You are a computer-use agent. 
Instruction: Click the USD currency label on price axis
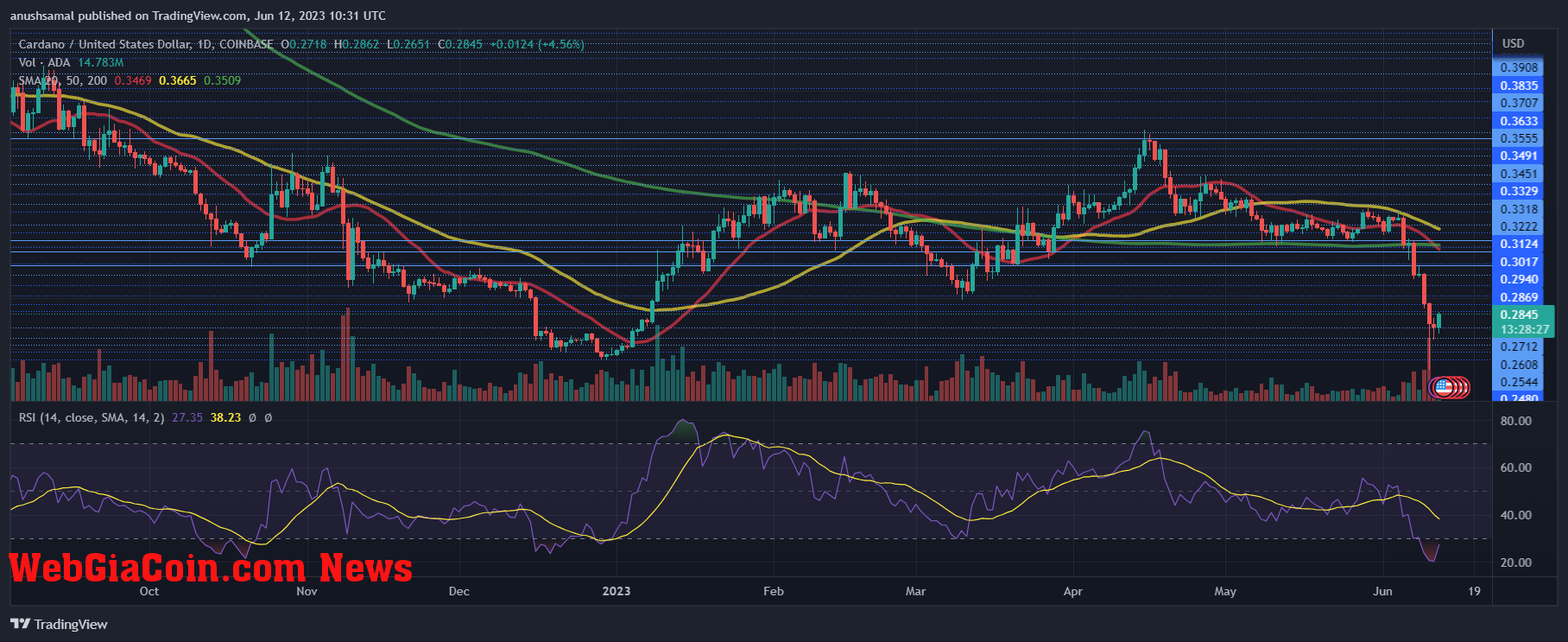[x=1514, y=43]
